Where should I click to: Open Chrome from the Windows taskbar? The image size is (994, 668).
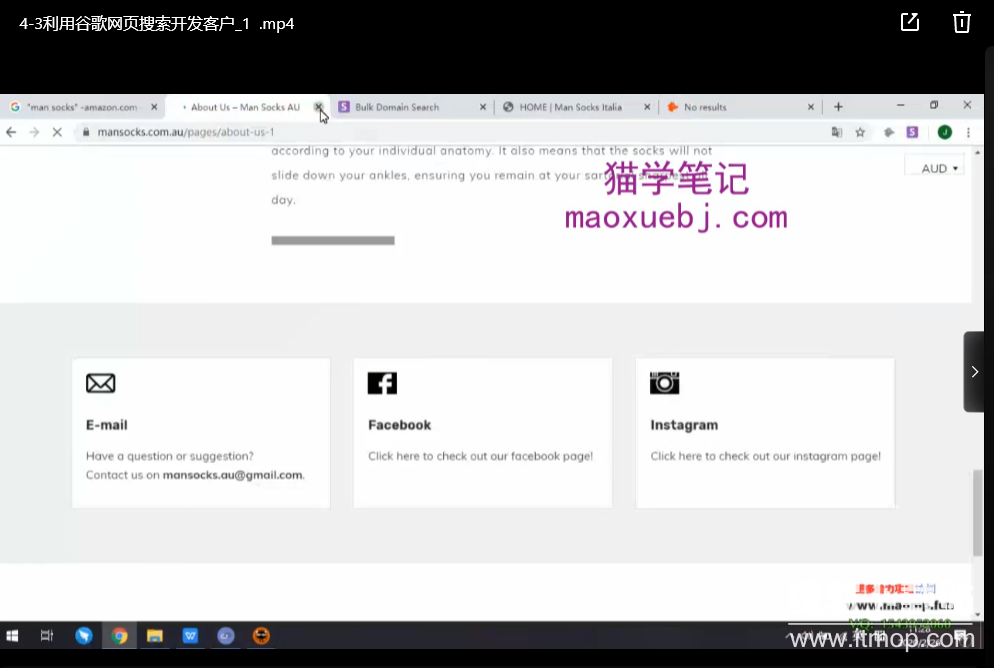coord(120,636)
